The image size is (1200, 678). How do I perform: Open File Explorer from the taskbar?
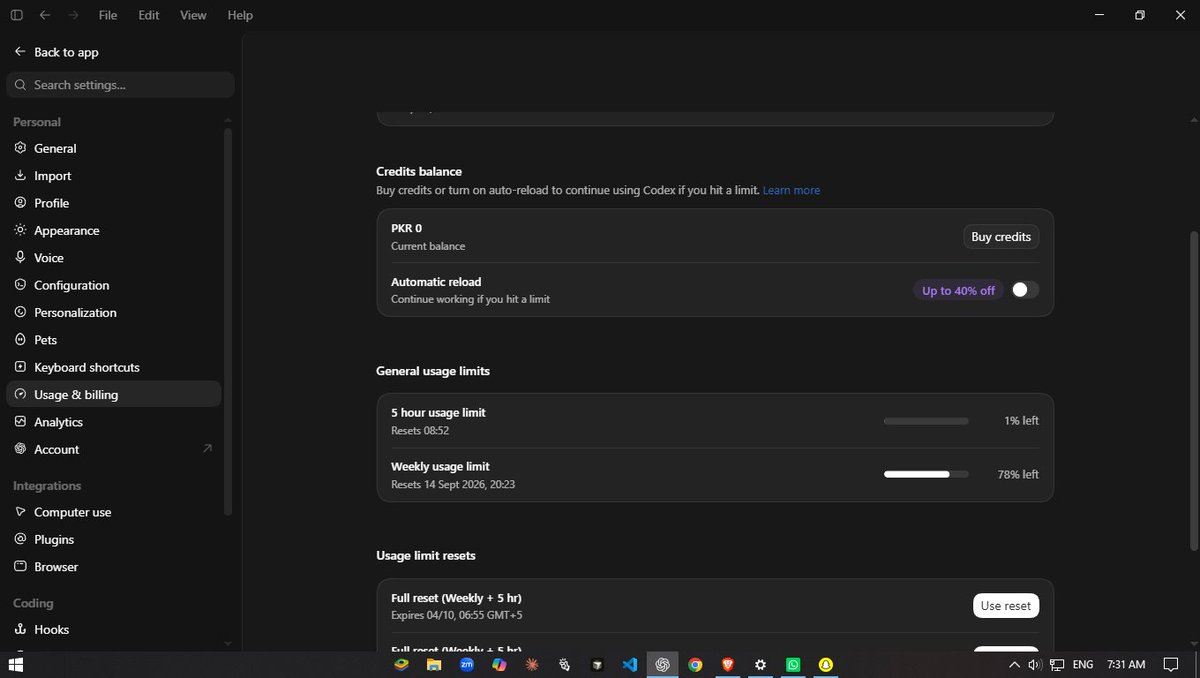pos(433,664)
